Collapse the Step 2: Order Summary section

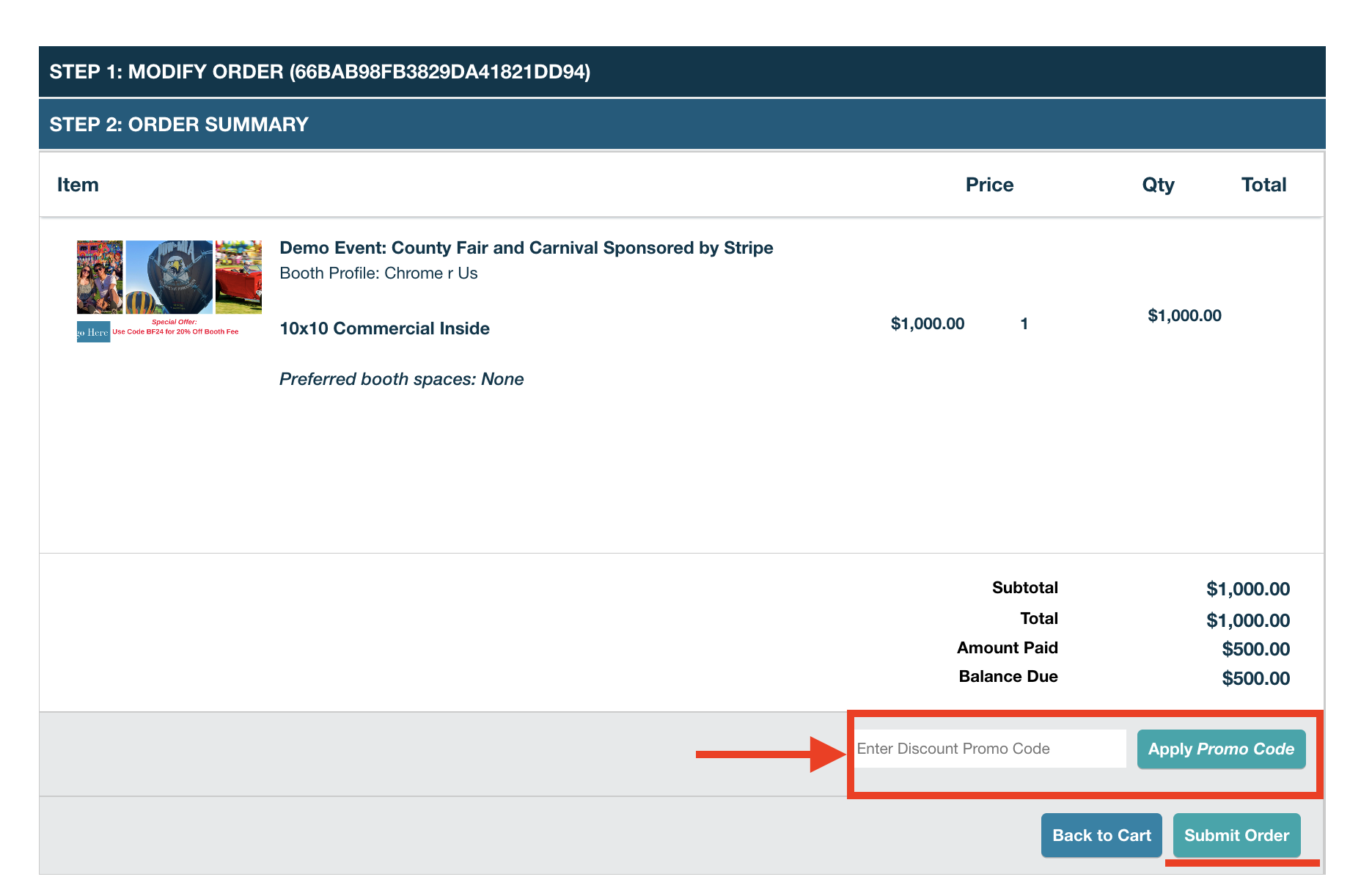click(179, 124)
